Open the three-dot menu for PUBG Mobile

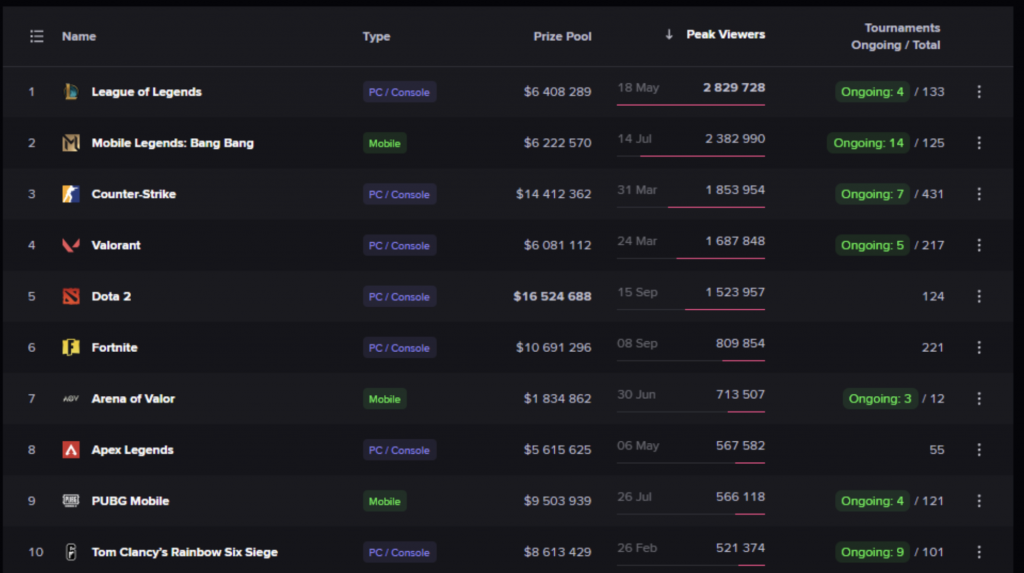pyautogui.click(x=979, y=500)
